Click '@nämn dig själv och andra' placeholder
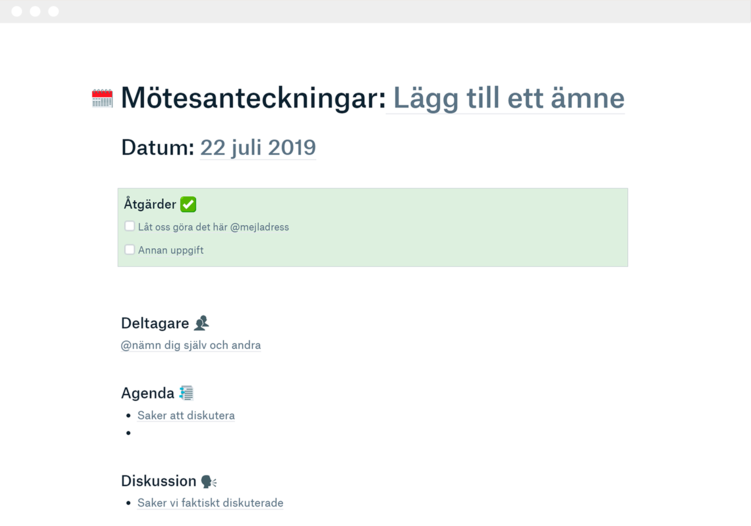Viewport: 751px width, 526px height. coord(191,345)
